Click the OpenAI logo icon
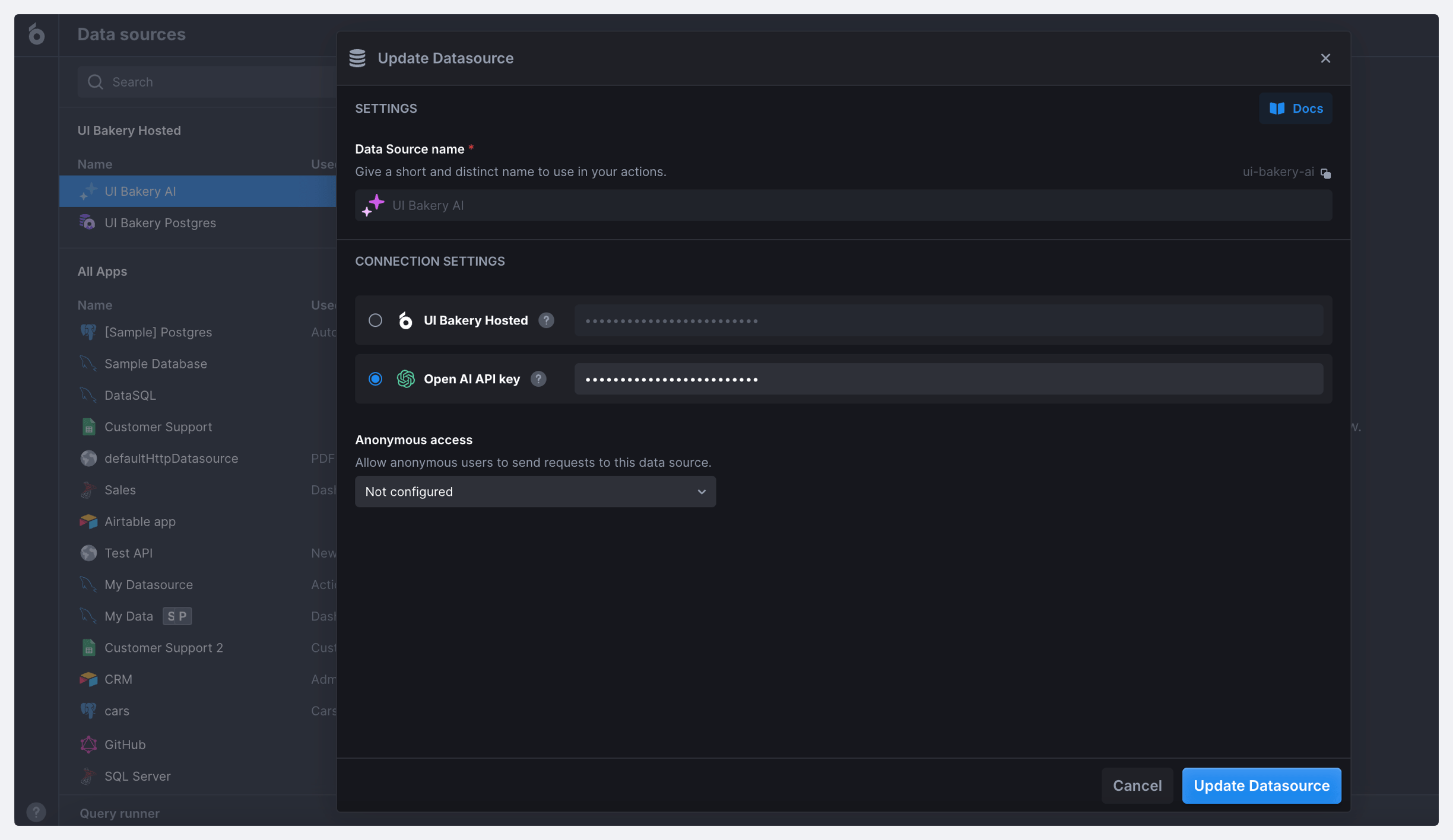The width and height of the screenshot is (1453, 840). coord(405,379)
